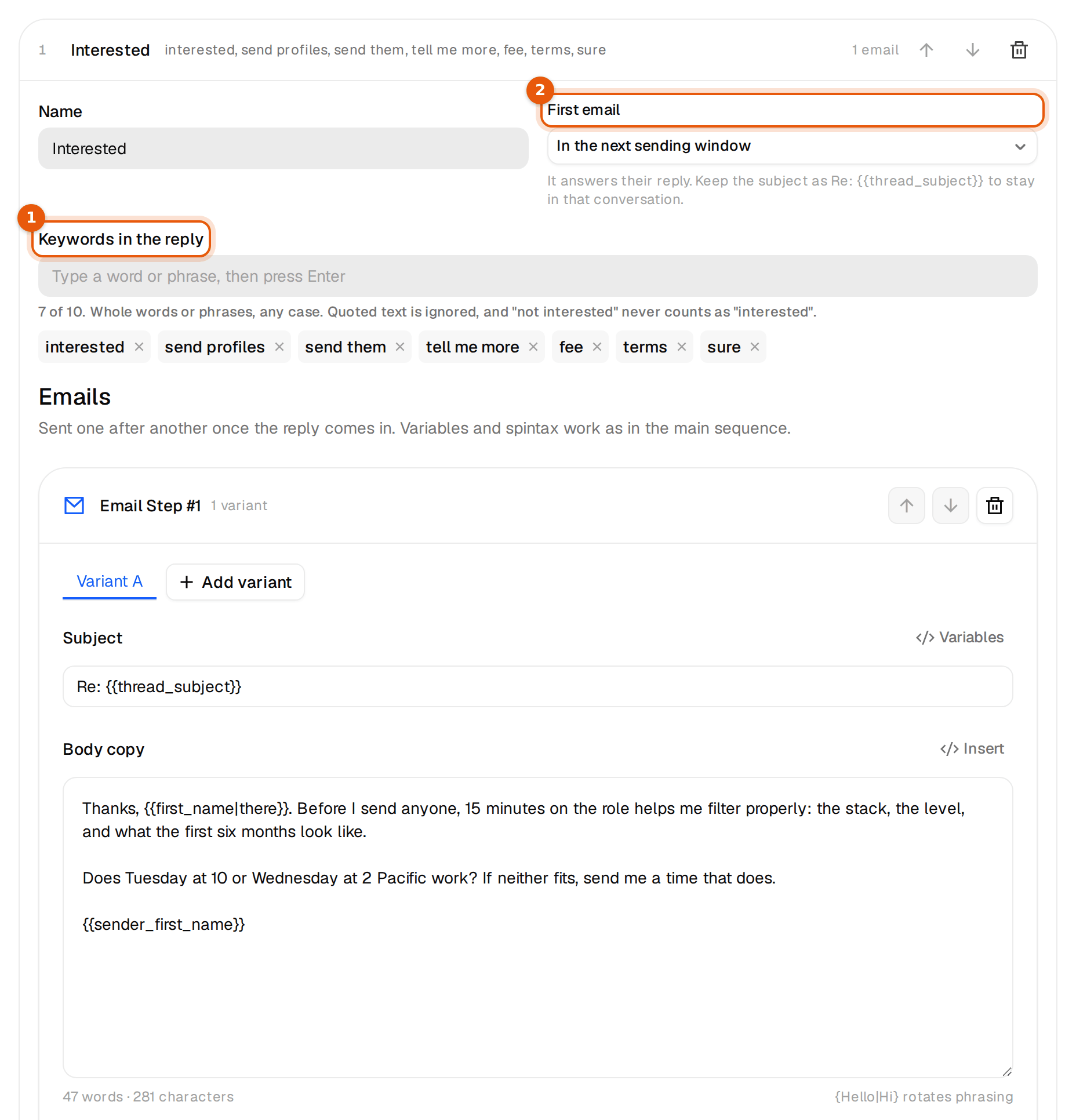Click the '47 words · 281 characters' counter
Screen dimensions: 1076x1120
click(148, 1097)
